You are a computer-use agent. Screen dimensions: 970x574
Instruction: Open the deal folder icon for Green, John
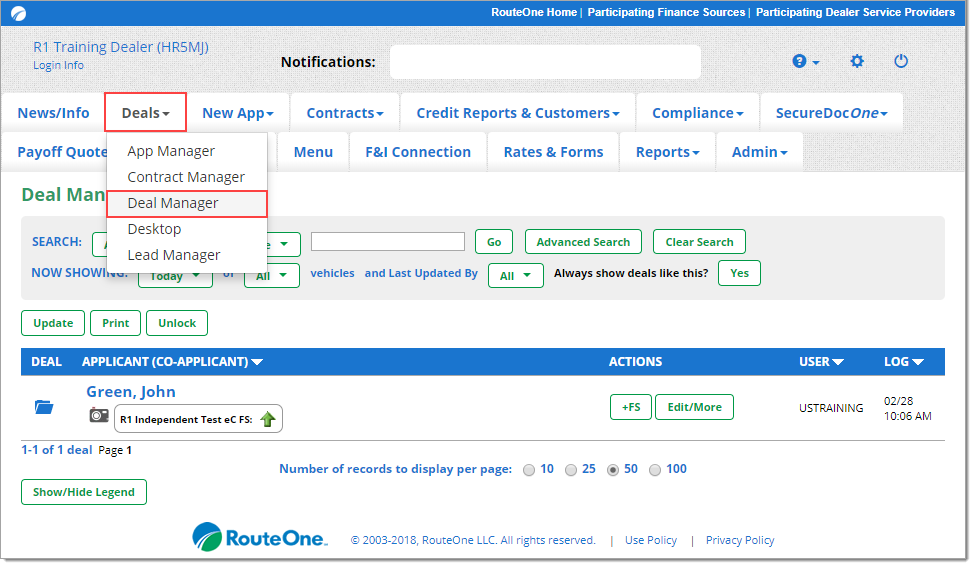(x=44, y=407)
